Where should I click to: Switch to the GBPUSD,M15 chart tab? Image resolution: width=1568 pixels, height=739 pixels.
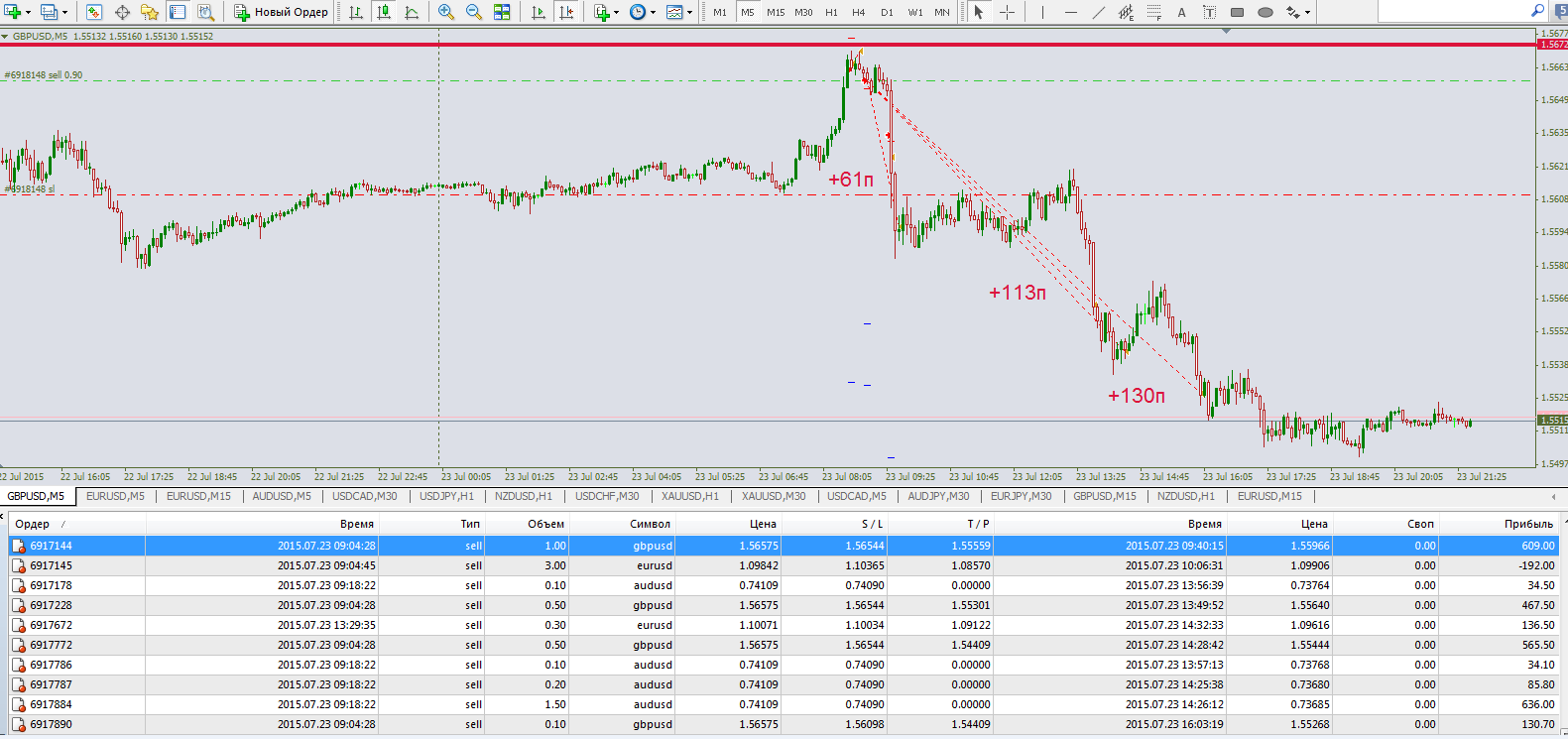click(x=1105, y=496)
